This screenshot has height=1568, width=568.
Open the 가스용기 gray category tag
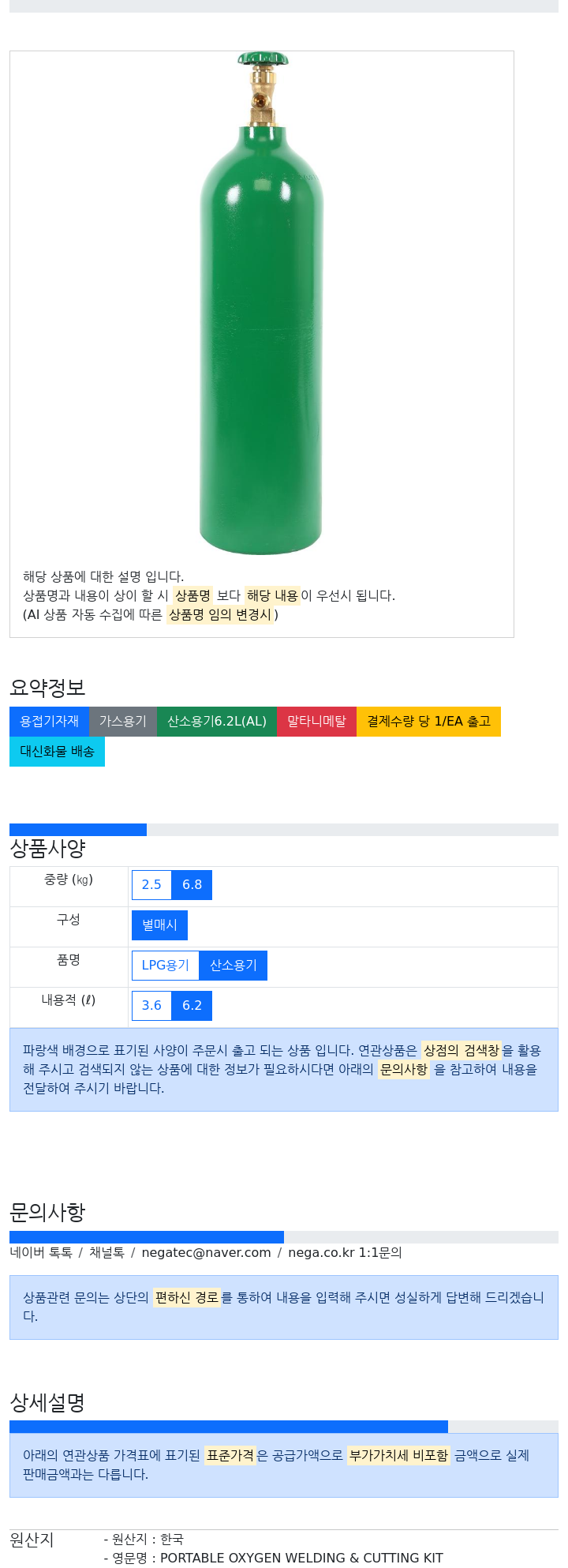(x=123, y=722)
